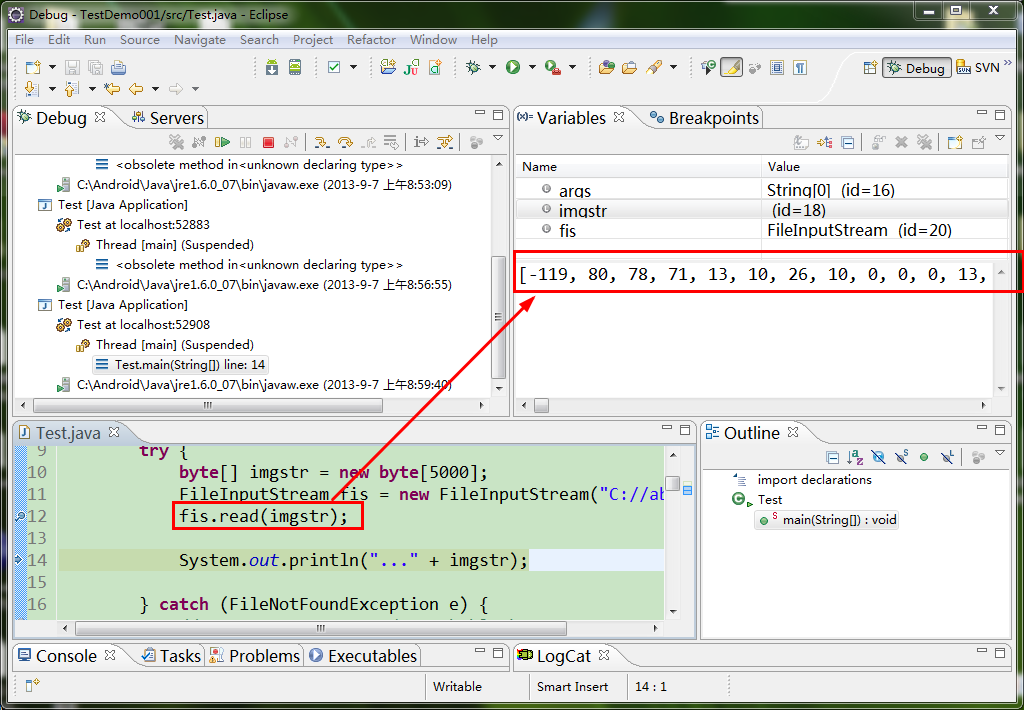The image size is (1024, 710).
Task: Click the Back navigation arrow
Action: 136,89
